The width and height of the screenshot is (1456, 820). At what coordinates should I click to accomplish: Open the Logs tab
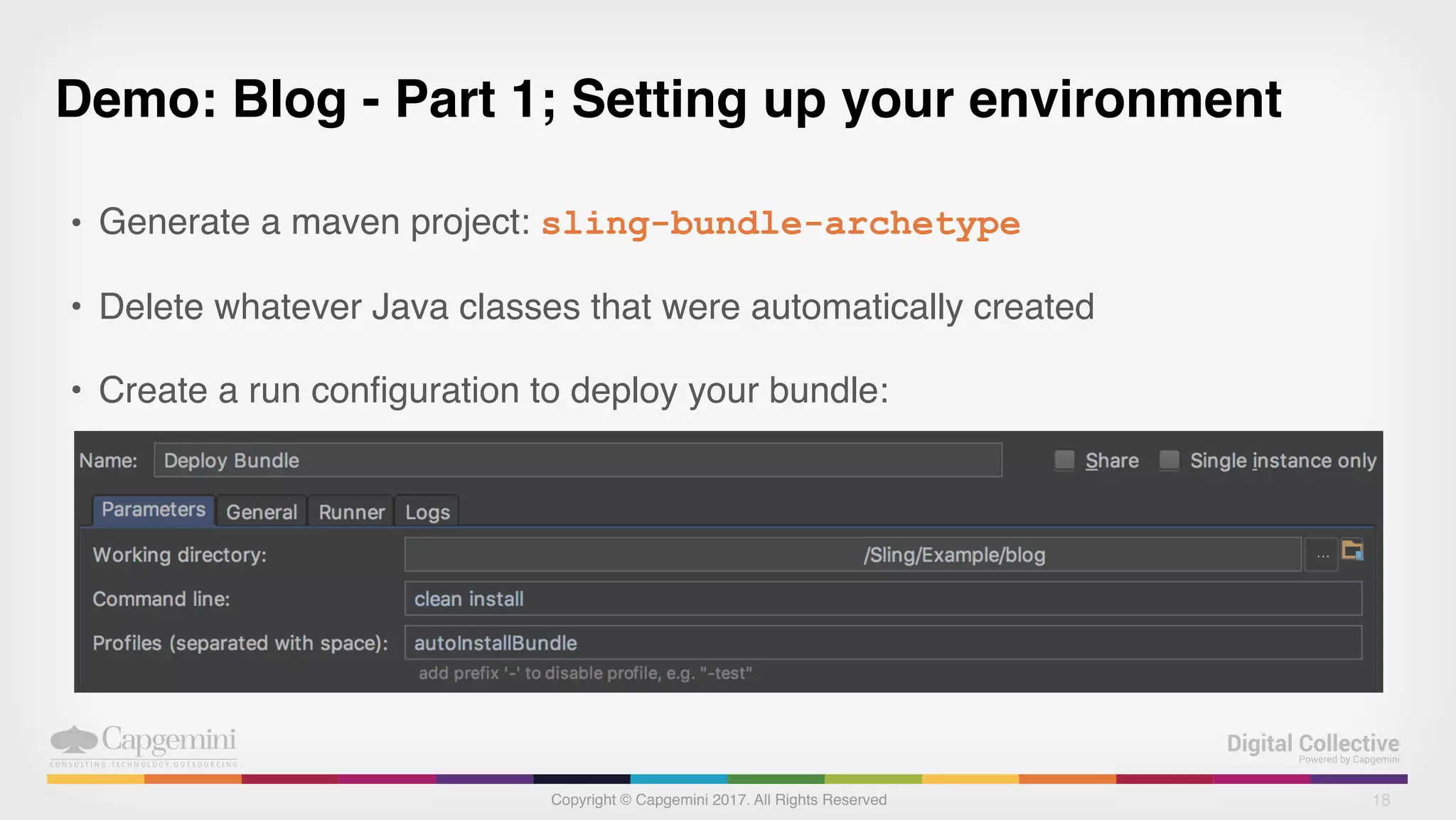coord(427,512)
